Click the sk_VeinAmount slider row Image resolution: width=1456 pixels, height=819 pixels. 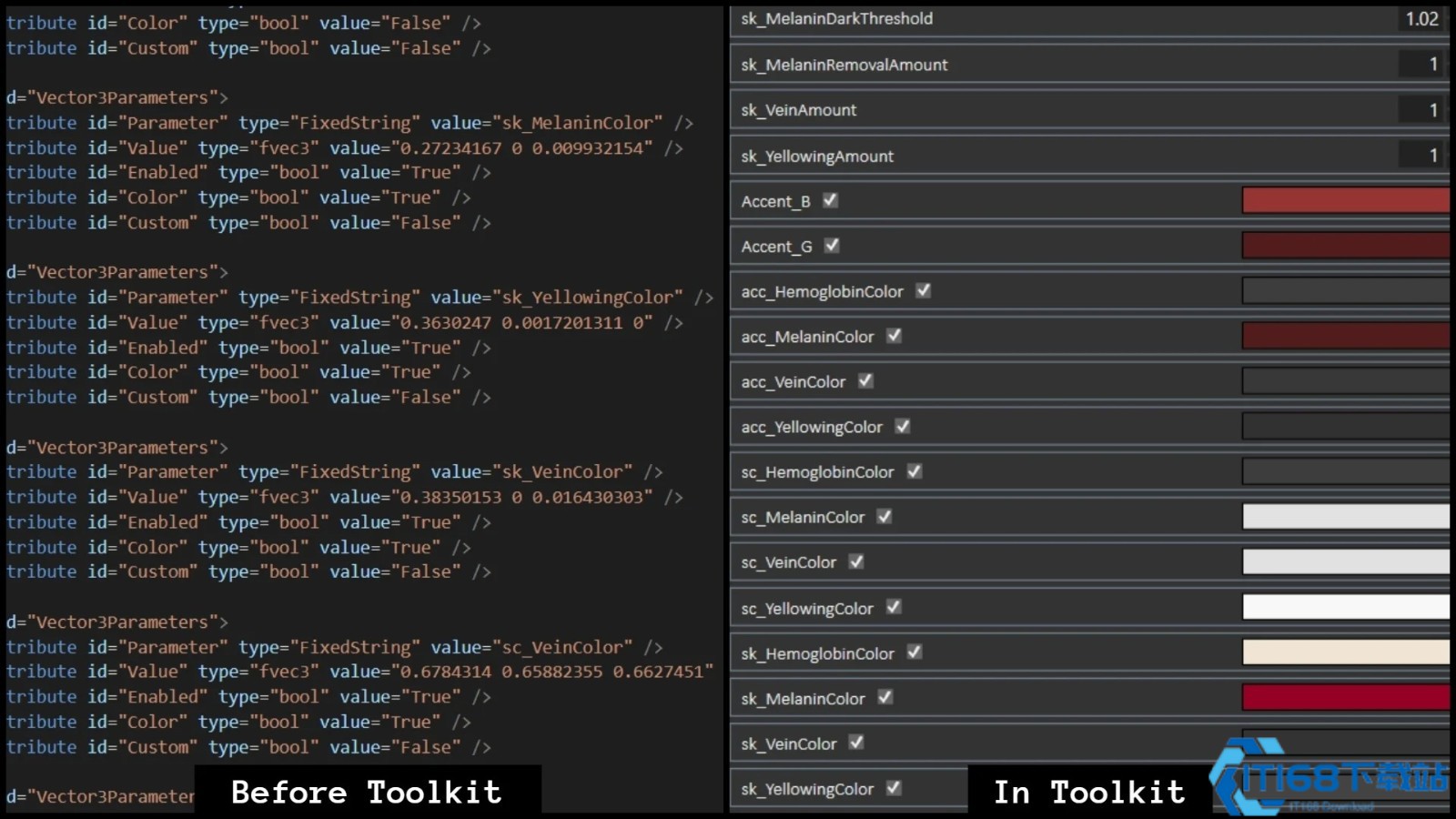[x=1089, y=110]
